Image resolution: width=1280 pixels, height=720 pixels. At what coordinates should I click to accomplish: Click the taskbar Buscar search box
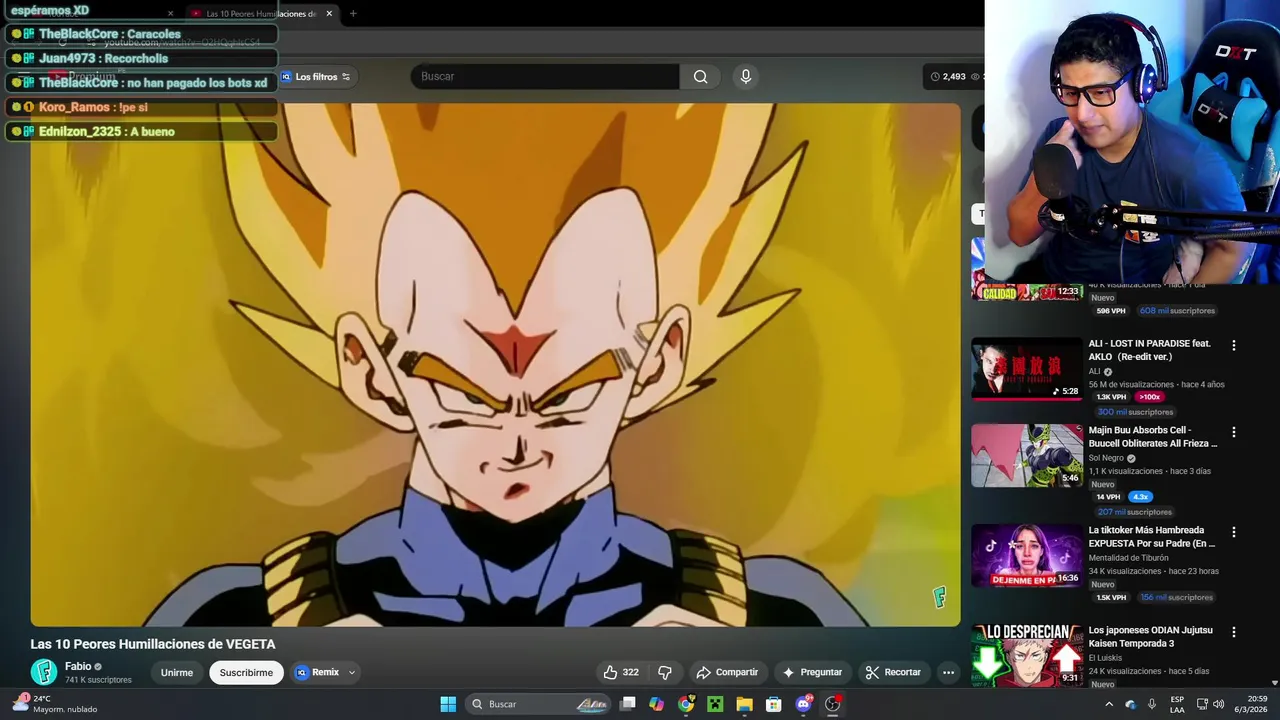coord(540,704)
